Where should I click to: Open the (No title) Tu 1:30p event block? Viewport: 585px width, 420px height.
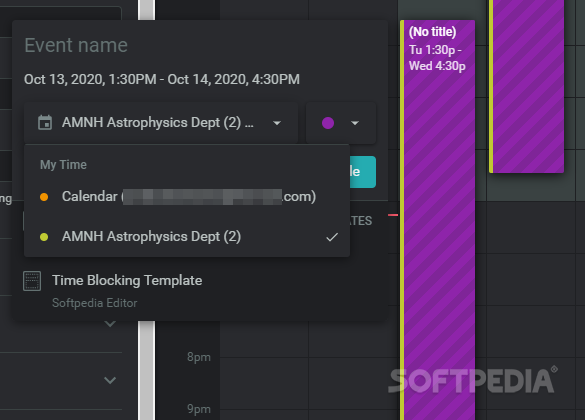(x=438, y=220)
